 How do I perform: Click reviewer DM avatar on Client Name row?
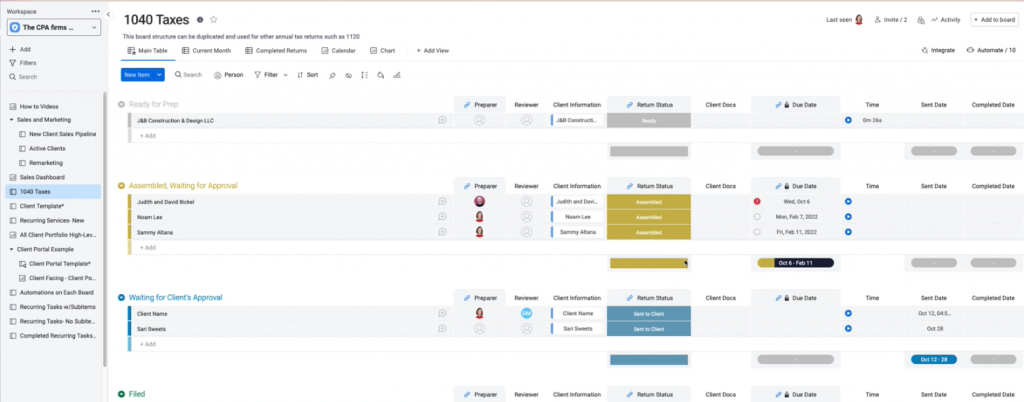pyautogui.click(x=526, y=313)
